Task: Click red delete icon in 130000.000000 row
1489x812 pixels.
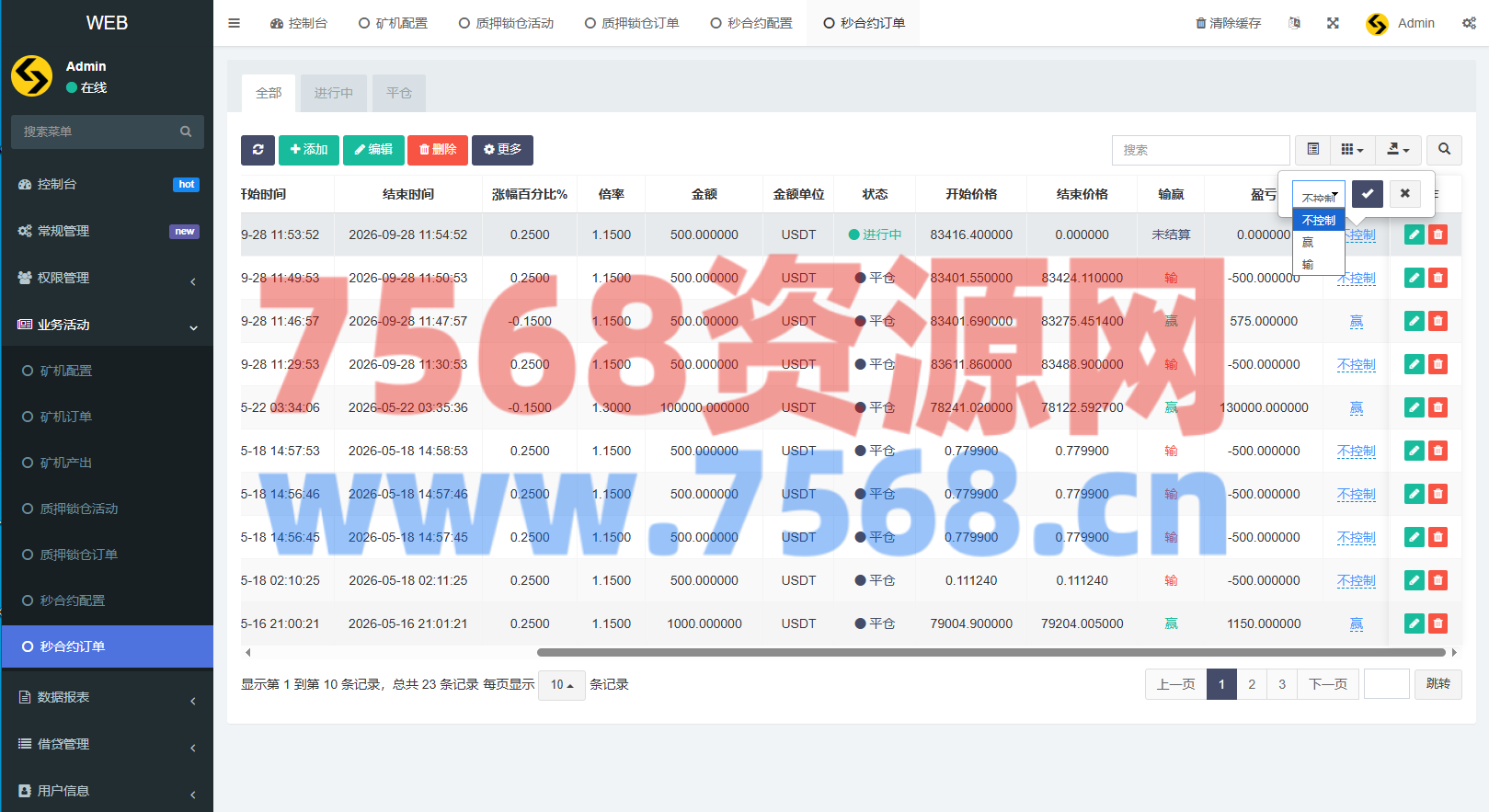Action: (x=1438, y=407)
